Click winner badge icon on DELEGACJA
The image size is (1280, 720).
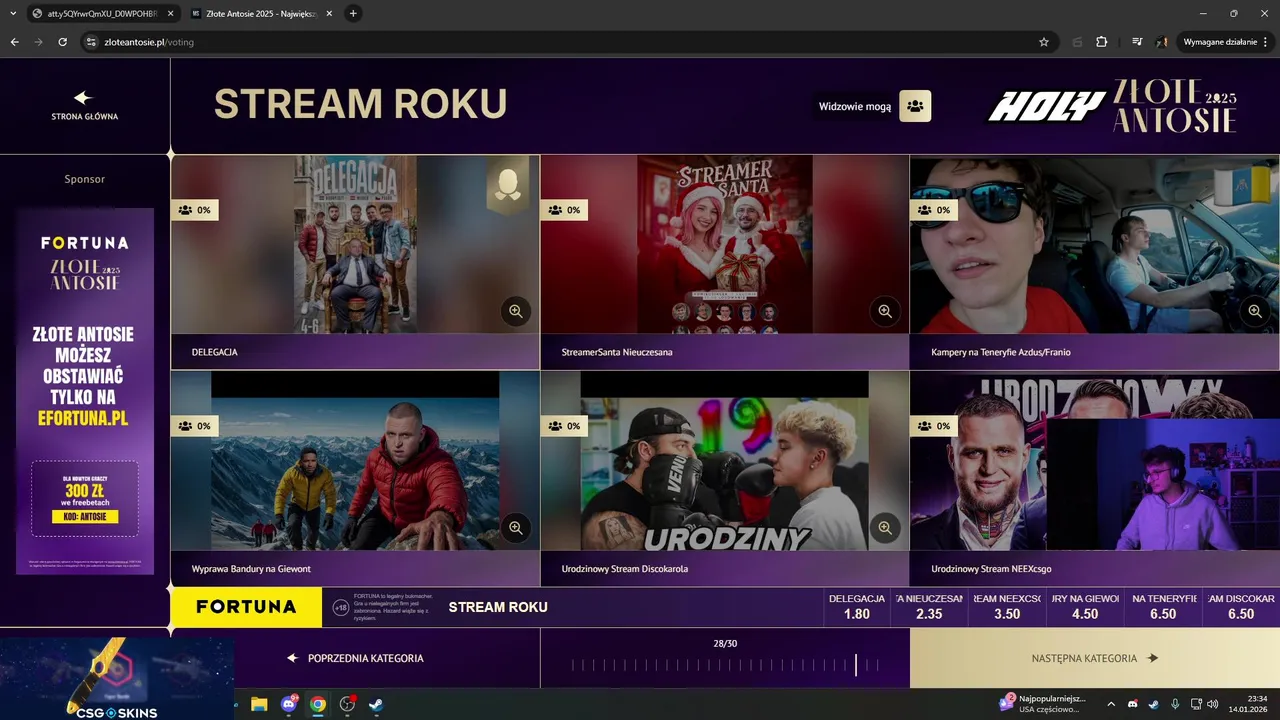(507, 185)
